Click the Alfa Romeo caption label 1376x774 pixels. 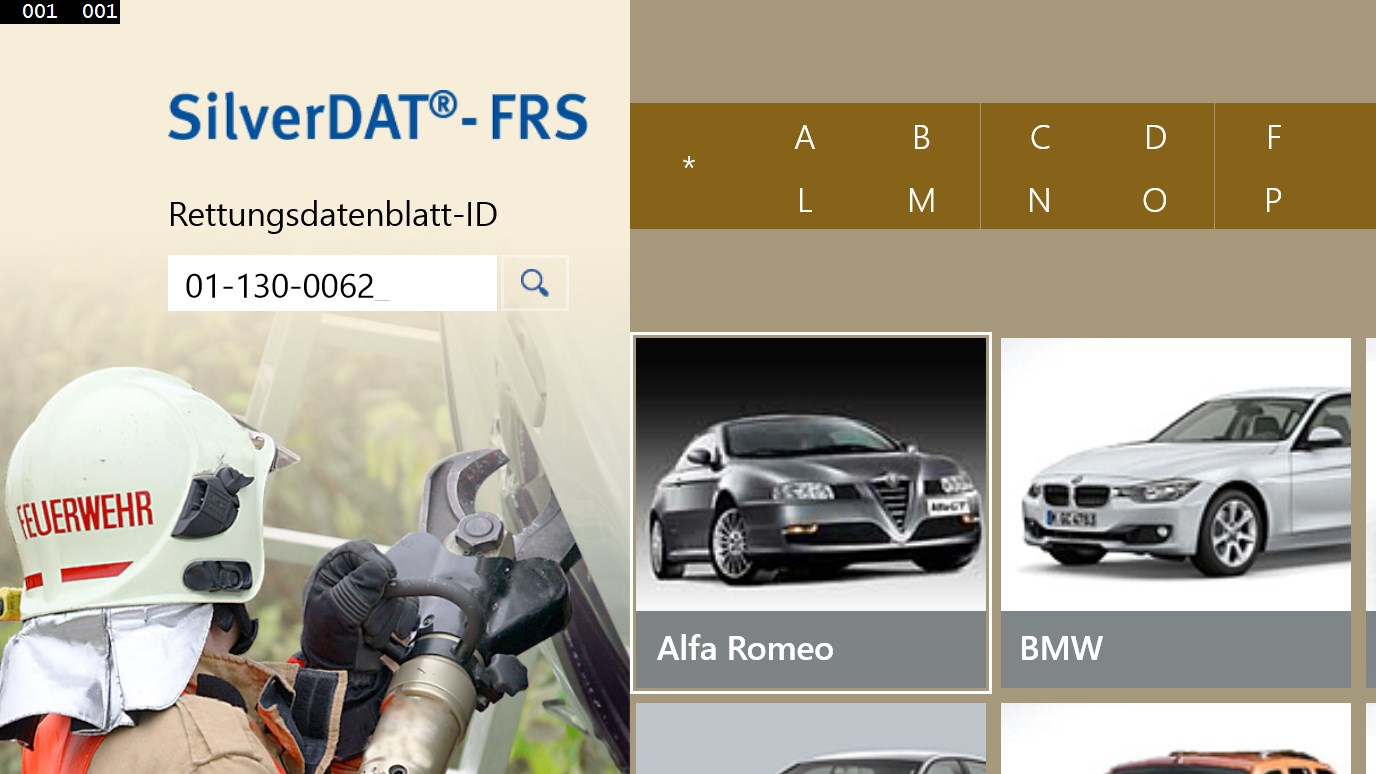(x=745, y=649)
